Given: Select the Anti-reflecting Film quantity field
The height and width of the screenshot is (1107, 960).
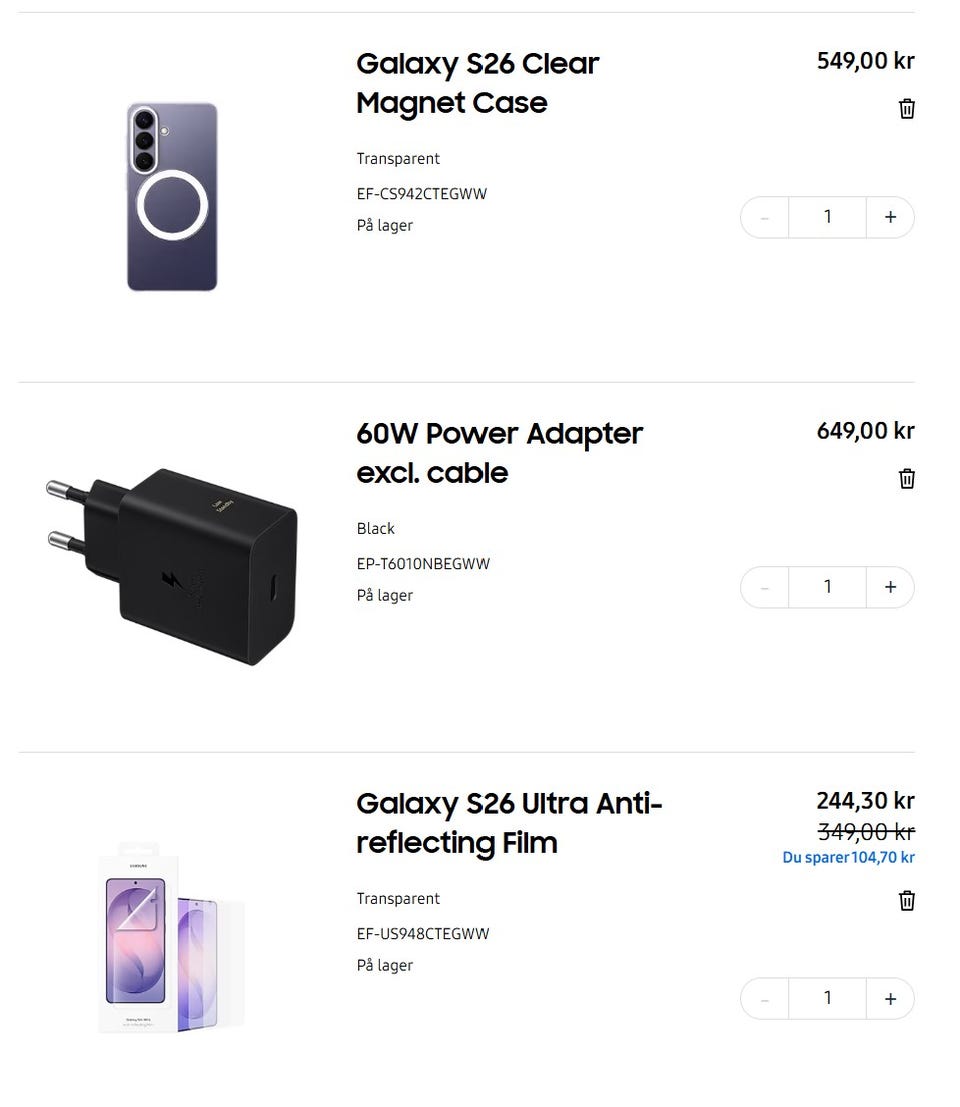Looking at the screenshot, I should pyautogui.click(x=827, y=998).
